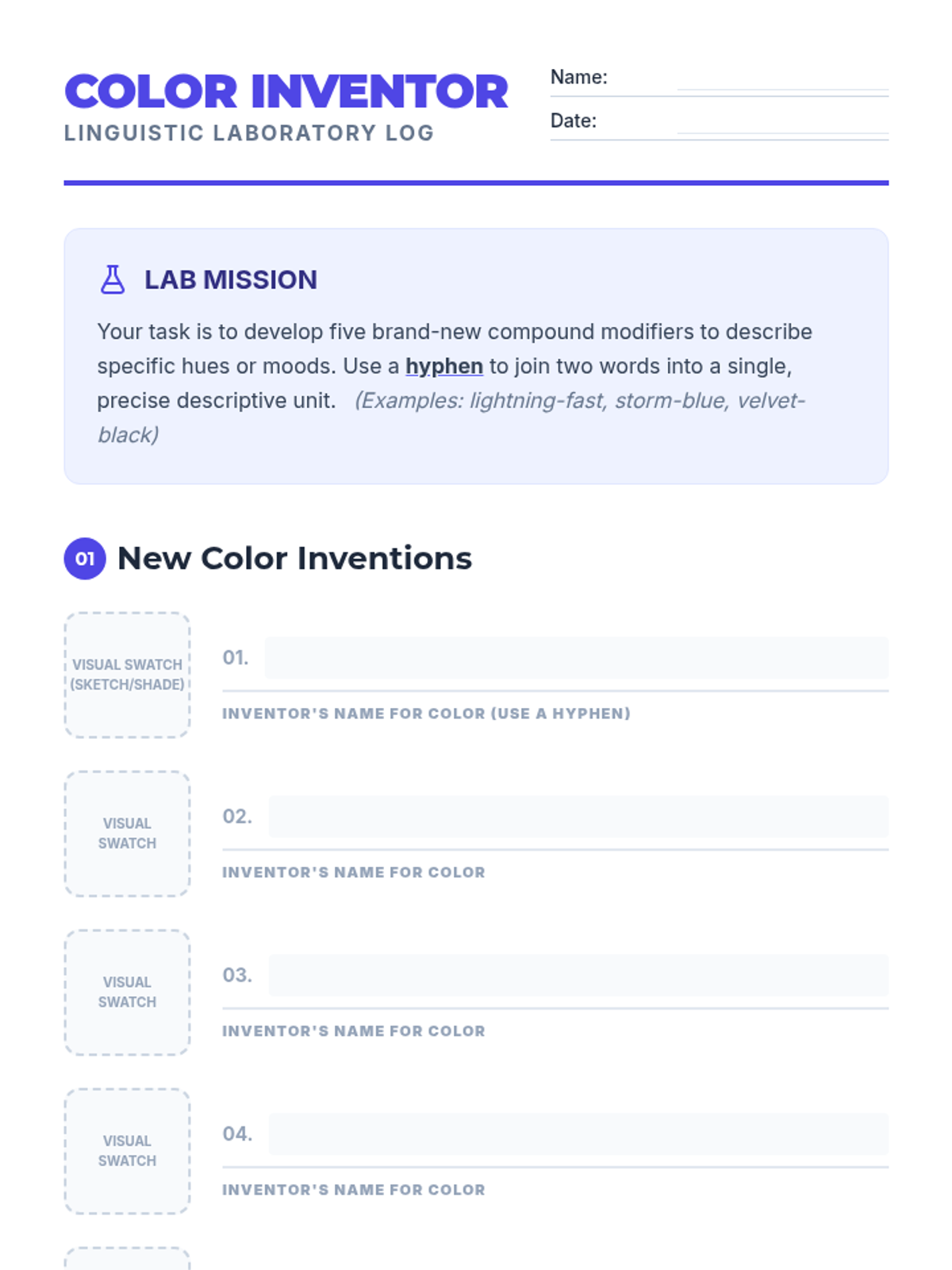Focus the color name field for 03
952x1270 pixels.
pyautogui.click(x=578, y=975)
